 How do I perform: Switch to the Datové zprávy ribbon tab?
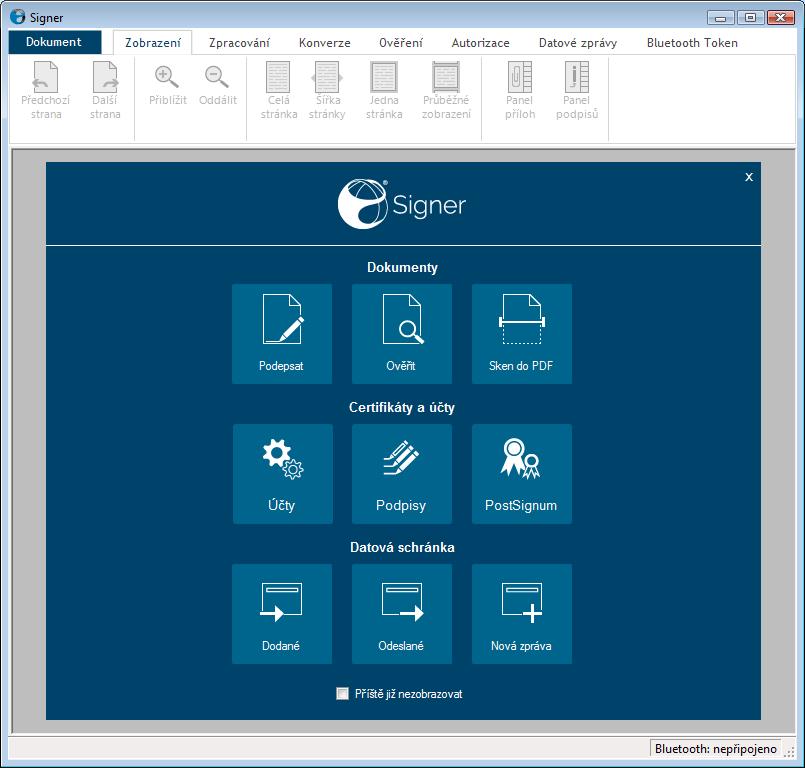pyautogui.click(x=578, y=43)
